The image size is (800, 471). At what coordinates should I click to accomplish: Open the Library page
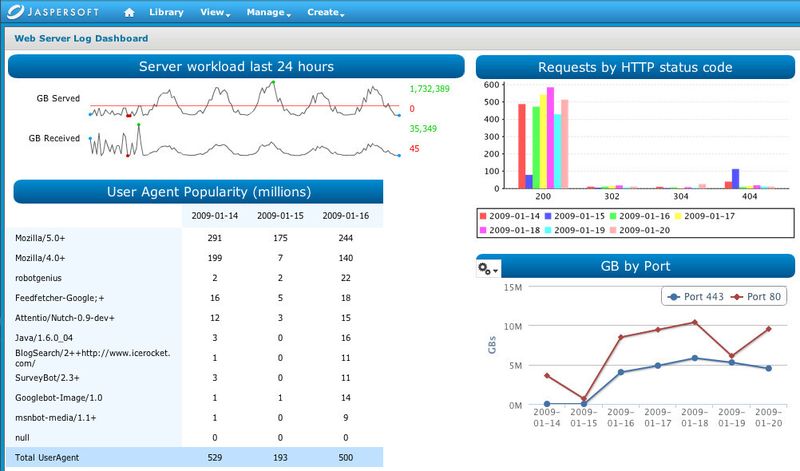point(166,13)
